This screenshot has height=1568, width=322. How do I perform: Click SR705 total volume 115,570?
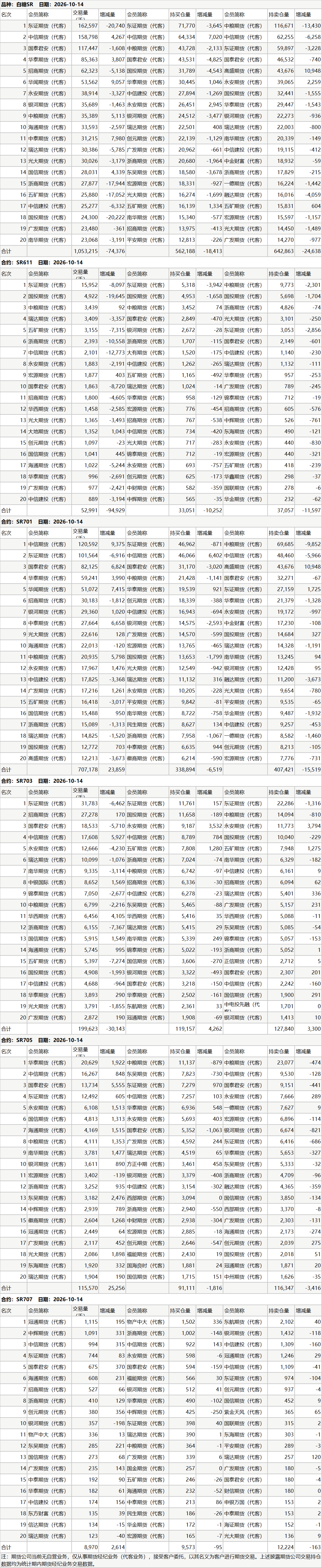point(88,1288)
